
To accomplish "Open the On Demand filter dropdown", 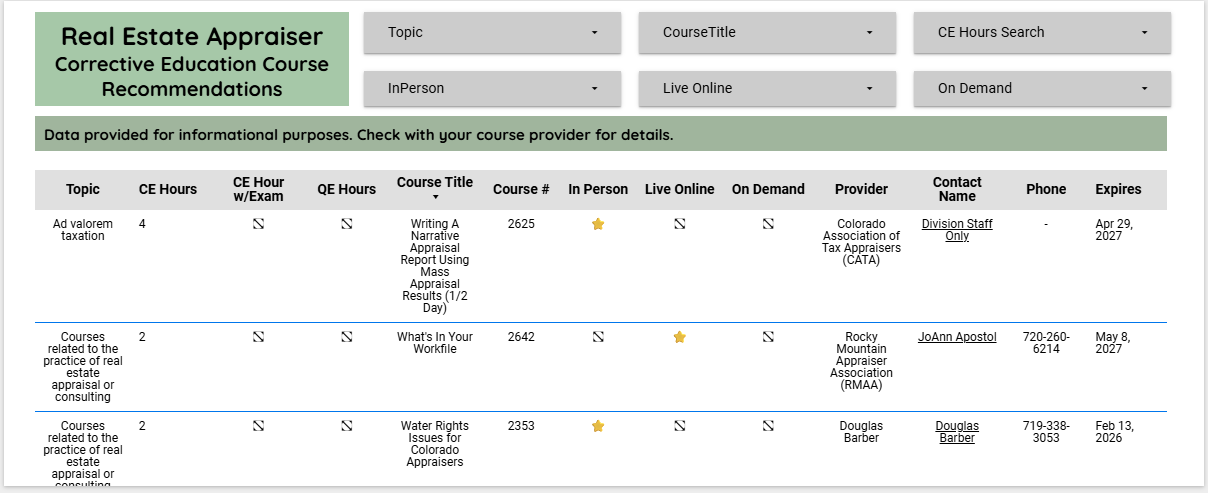I will coord(1042,89).
